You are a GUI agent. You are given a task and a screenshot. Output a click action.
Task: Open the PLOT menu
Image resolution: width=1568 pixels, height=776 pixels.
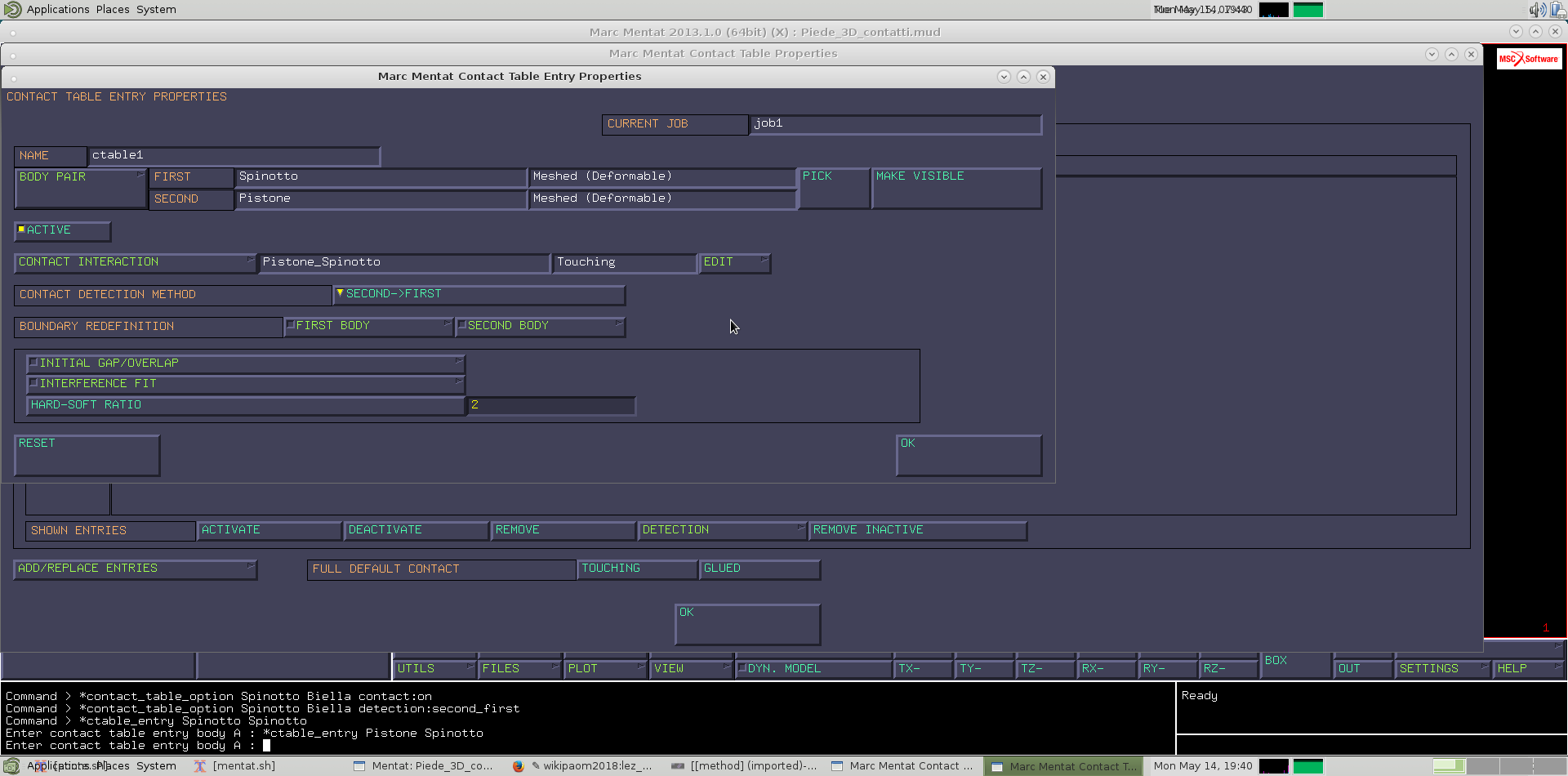click(606, 669)
